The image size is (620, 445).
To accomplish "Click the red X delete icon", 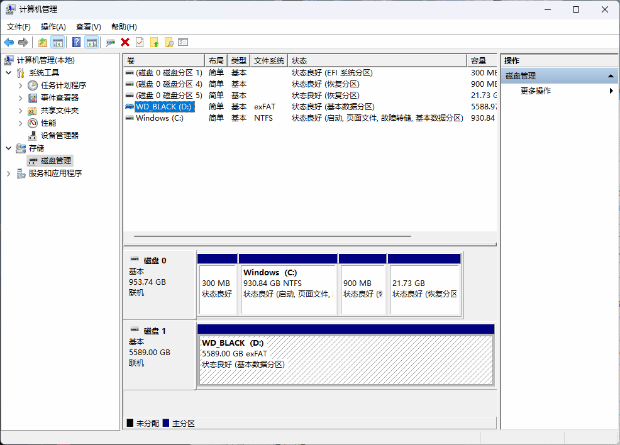I will pos(125,42).
